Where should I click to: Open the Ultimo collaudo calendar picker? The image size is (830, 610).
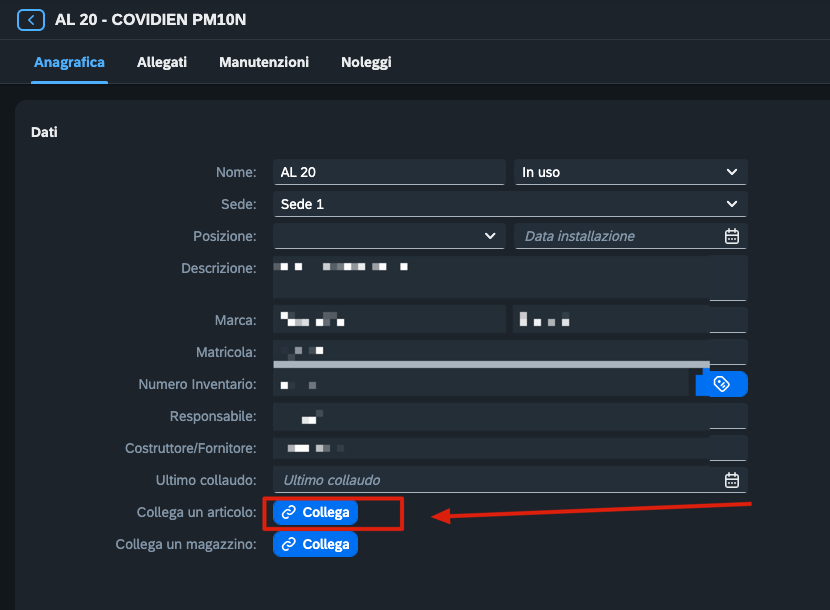(731, 480)
